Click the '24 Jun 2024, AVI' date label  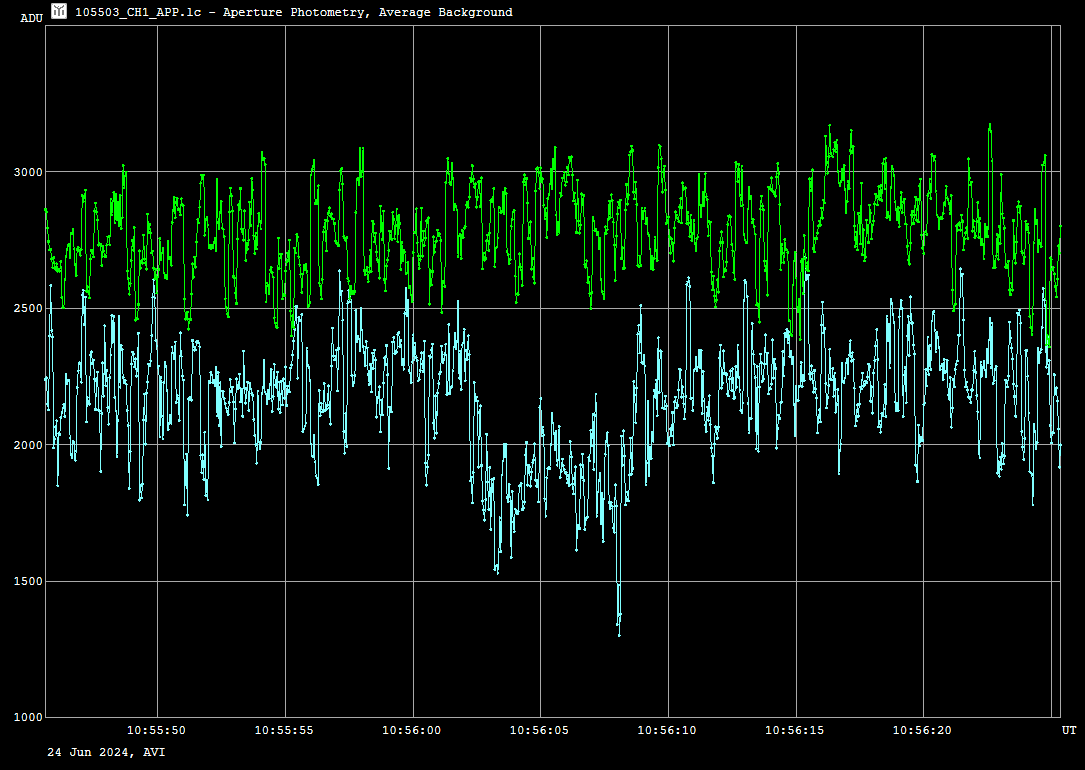[106, 752]
